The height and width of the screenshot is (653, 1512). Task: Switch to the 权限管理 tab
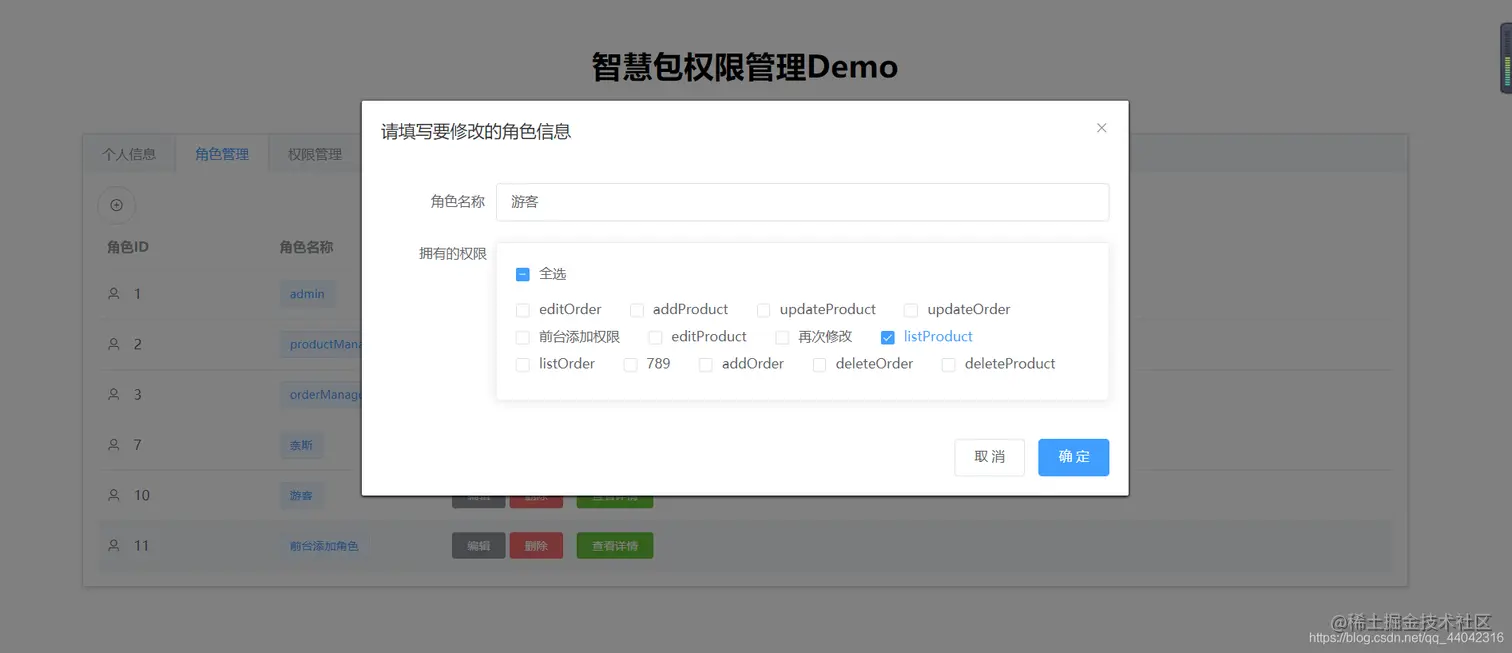click(x=315, y=154)
